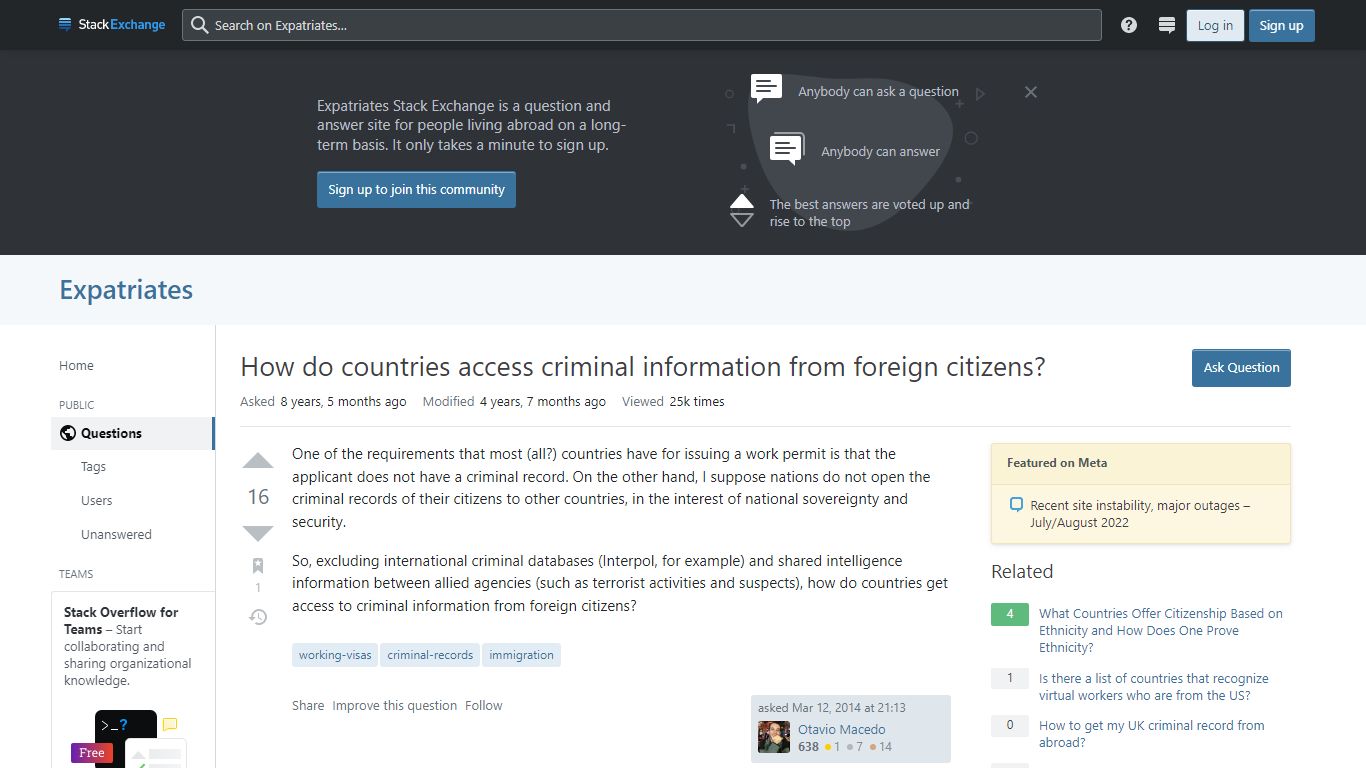Filter by the criminal-records tag
The width and height of the screenshot is (1366, 768).
[x=430, y=655]
